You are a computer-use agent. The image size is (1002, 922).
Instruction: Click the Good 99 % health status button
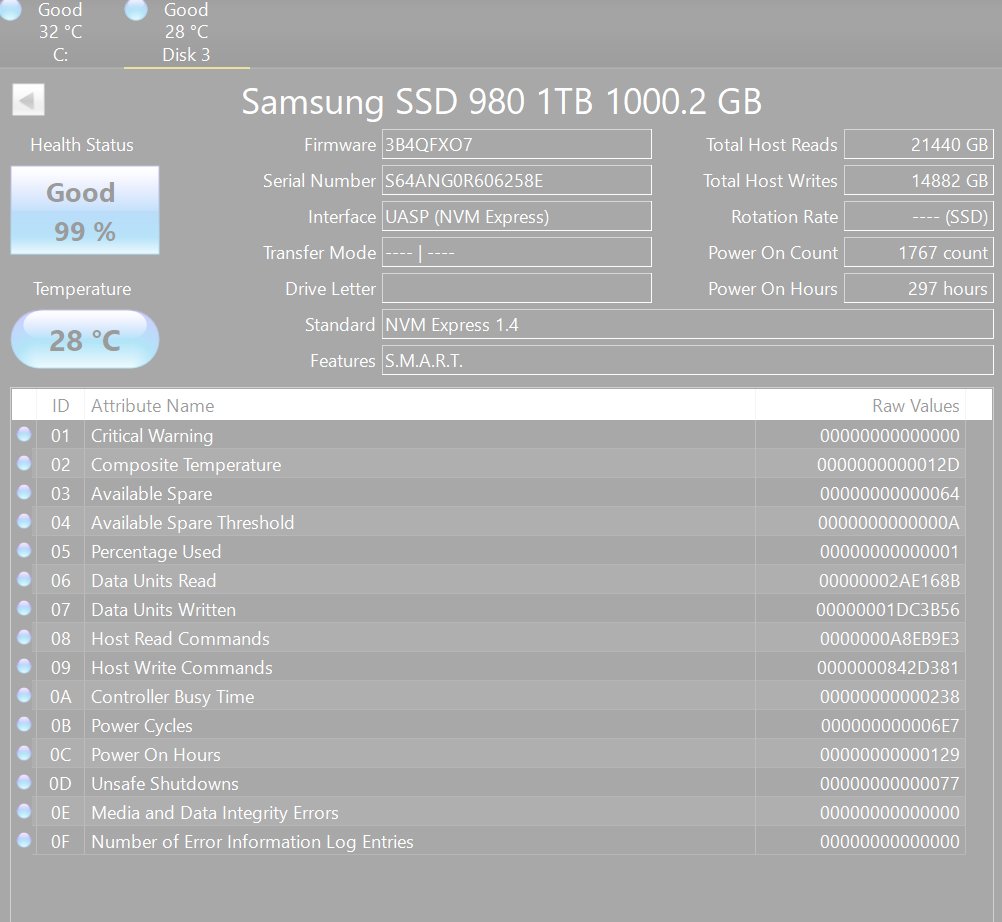(x=85, y=210)
